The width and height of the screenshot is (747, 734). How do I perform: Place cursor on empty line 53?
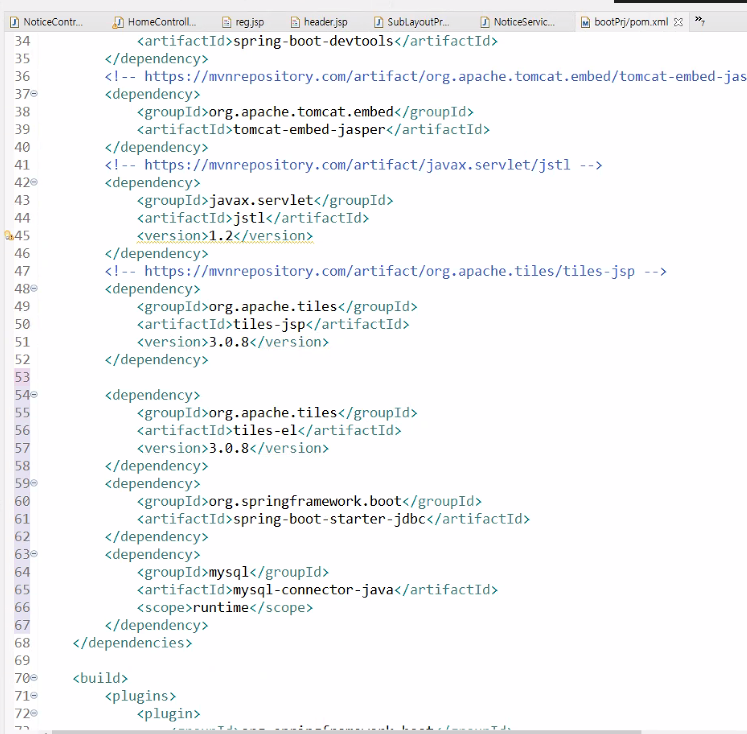click(333, 377)
